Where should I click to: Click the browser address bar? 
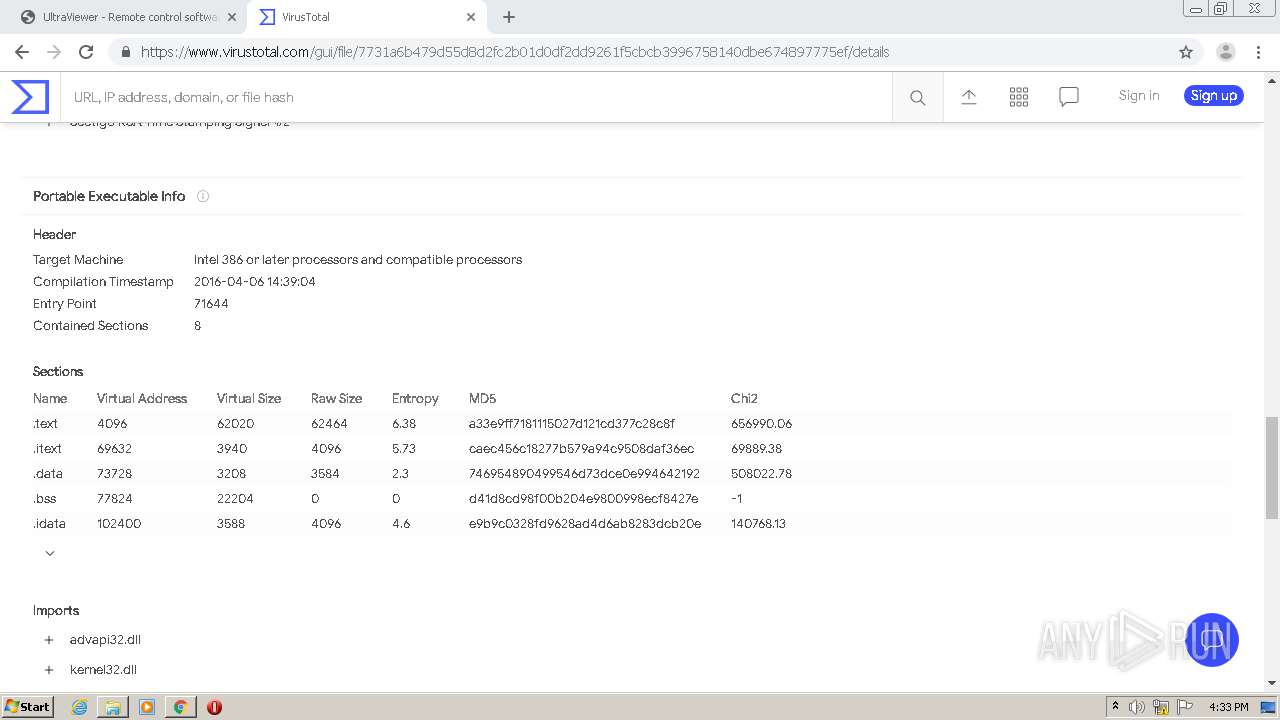640,52
